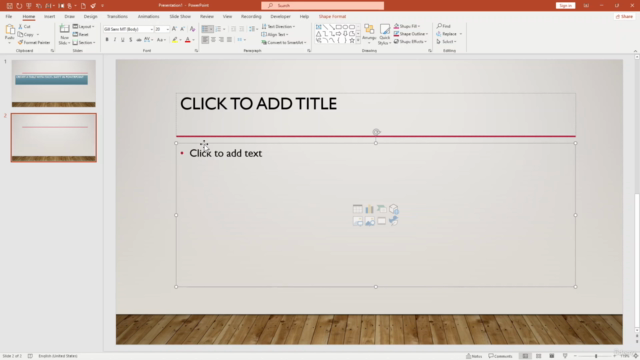Increase list indent level
The image size is (640, 360).
point(242,29)
